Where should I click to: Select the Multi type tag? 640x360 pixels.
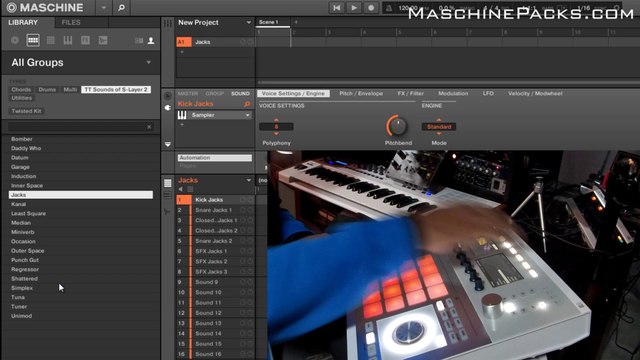coord(70,89)
